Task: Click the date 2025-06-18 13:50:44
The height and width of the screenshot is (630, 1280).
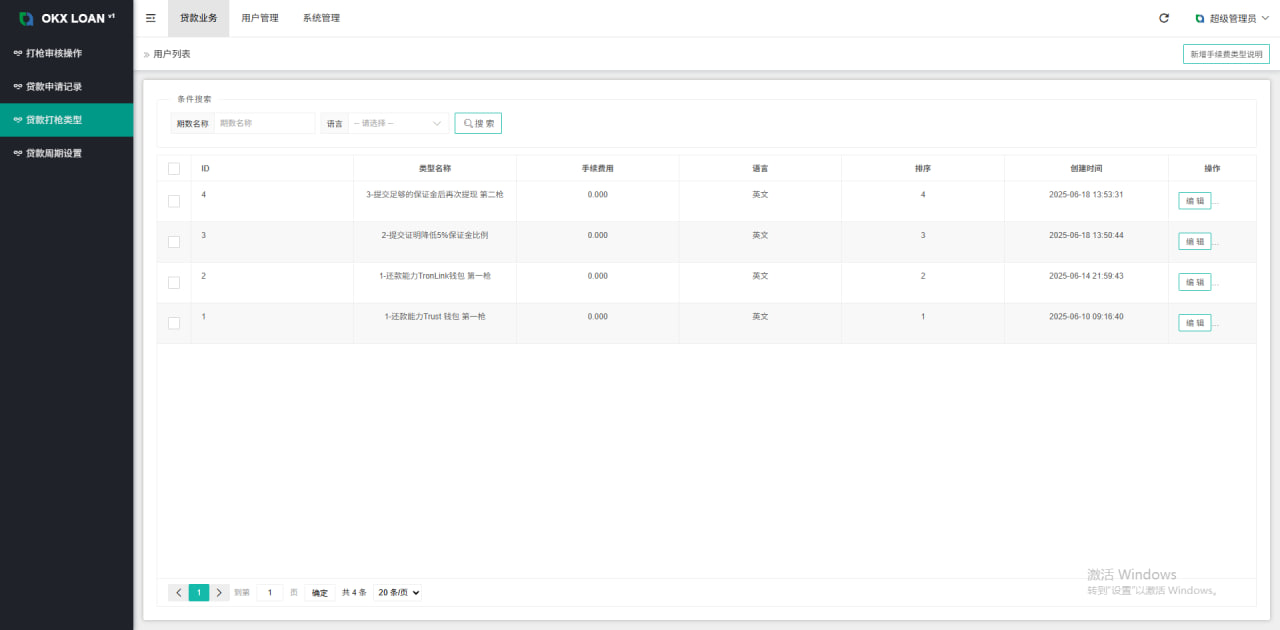Action: pyautogui.click(x=1086, y=235)
